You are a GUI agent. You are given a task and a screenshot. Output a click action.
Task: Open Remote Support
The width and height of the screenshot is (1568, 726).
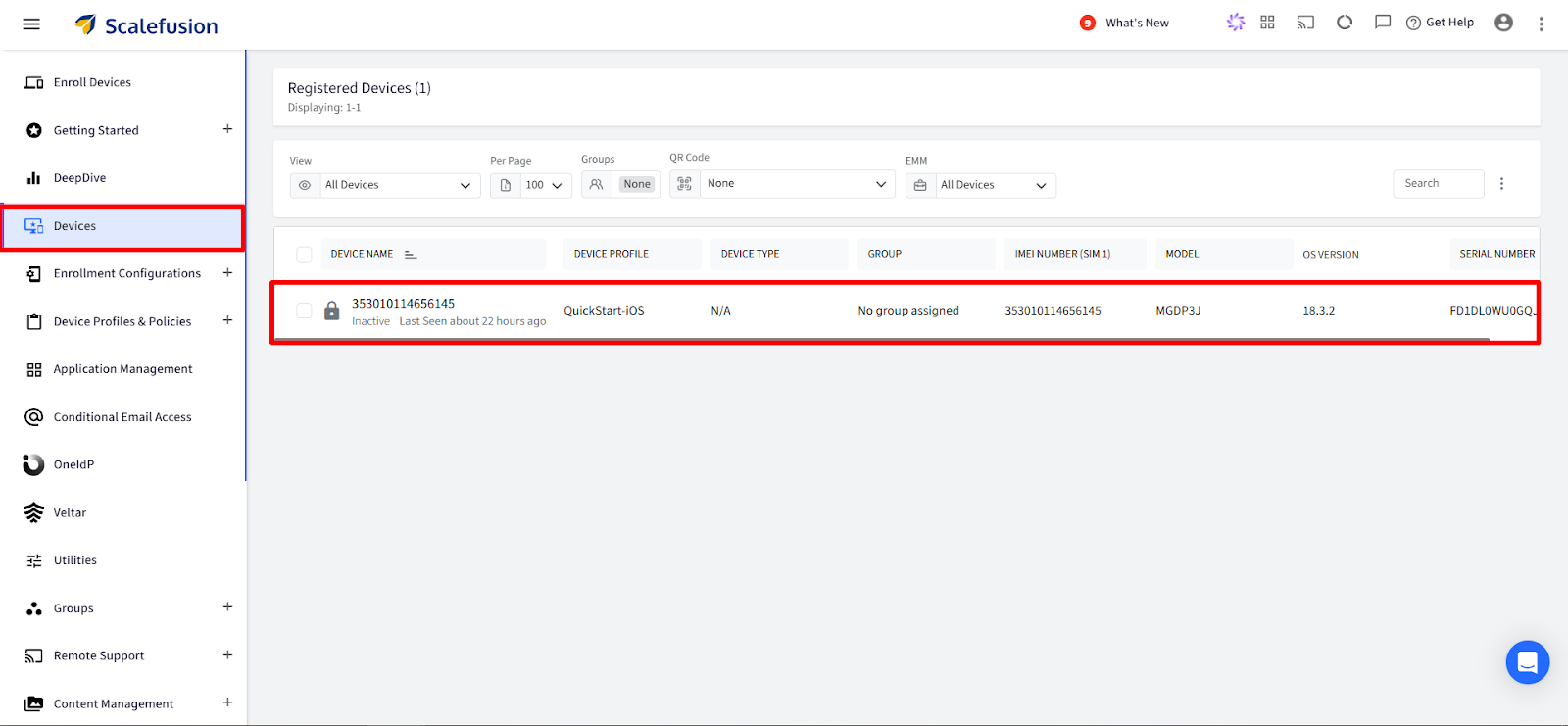[x=99, y=655]
